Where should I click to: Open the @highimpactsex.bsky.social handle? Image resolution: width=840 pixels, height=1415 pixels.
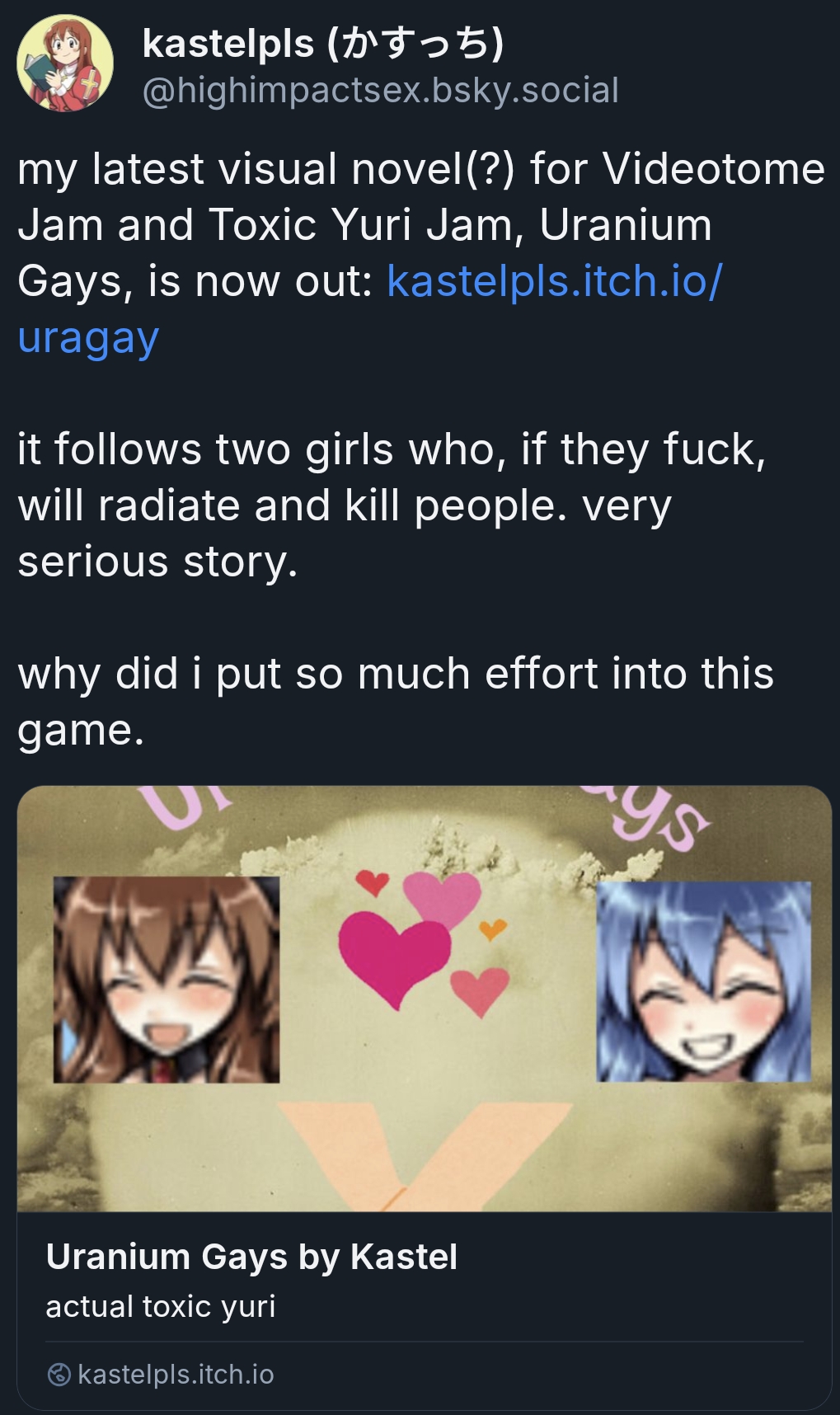pyautogui.click(x=380, y=90)
